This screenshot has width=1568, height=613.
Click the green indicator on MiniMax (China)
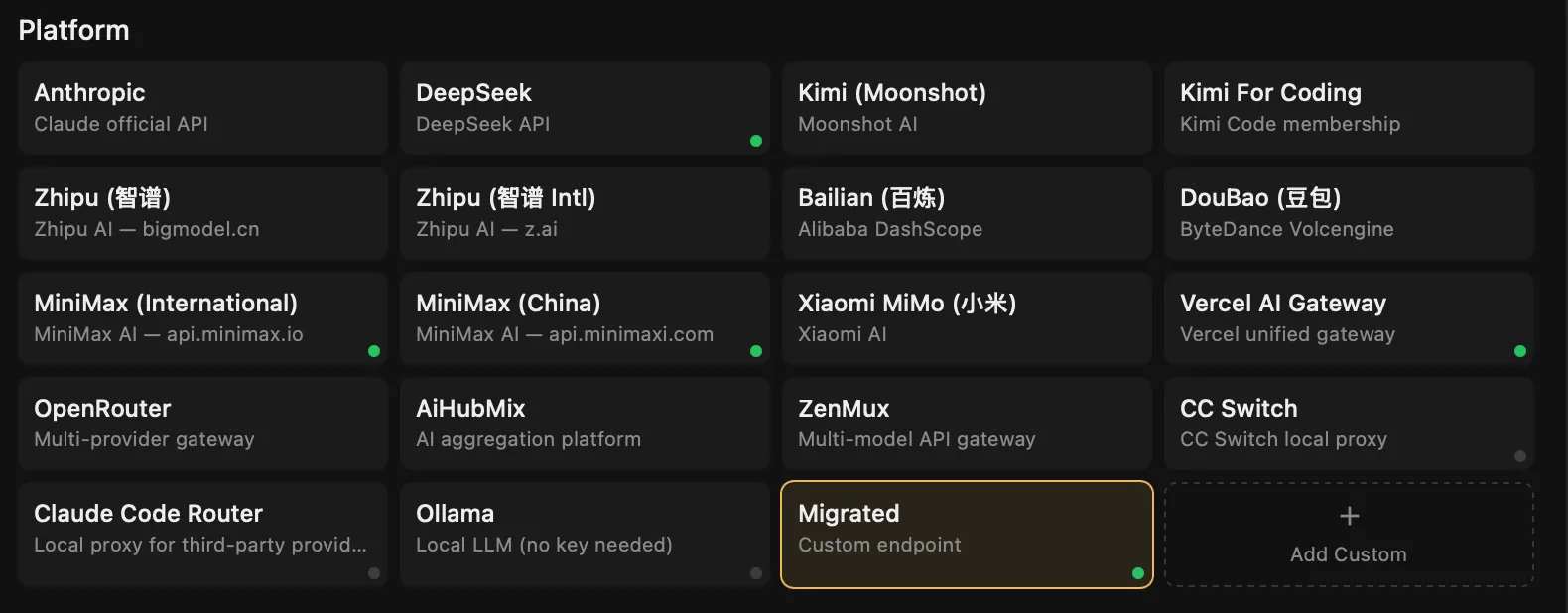(x=756, y=350)
